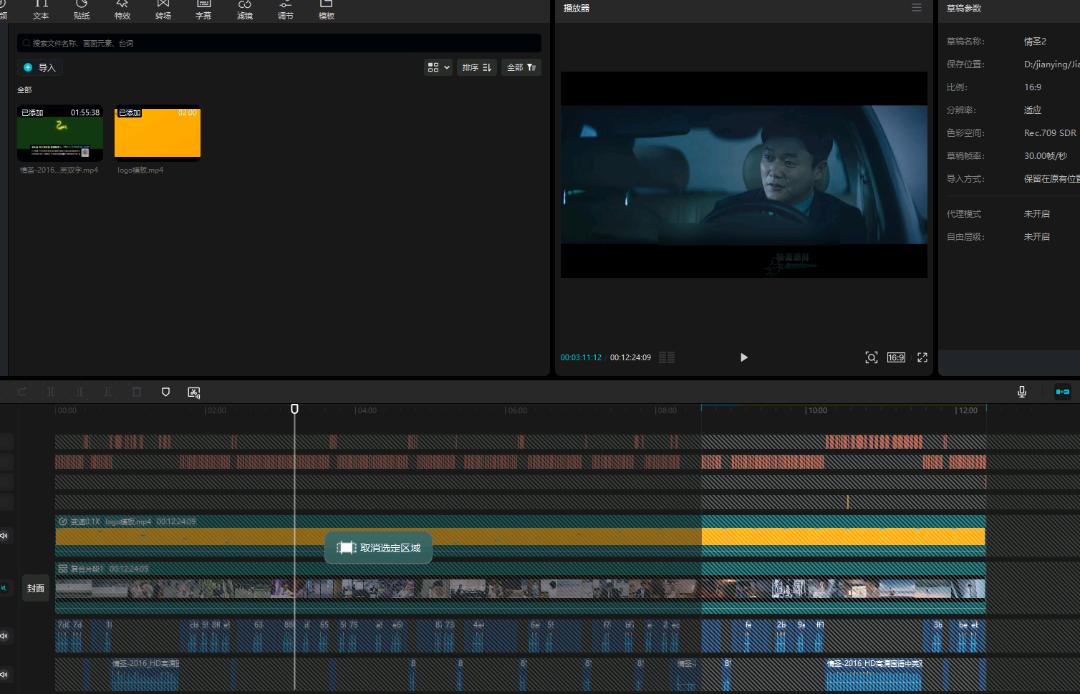This screenshot has width=1080, height=694.
Task: Select the orange logo模板.mp4 timeline clip
Action: pyautogui.click(x=520, y=536)
